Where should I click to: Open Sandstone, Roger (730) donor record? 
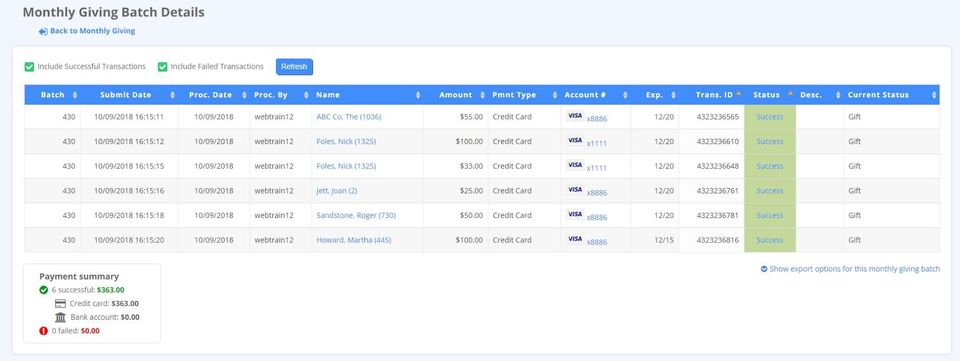pyautogui.click(x=356, y=215)
